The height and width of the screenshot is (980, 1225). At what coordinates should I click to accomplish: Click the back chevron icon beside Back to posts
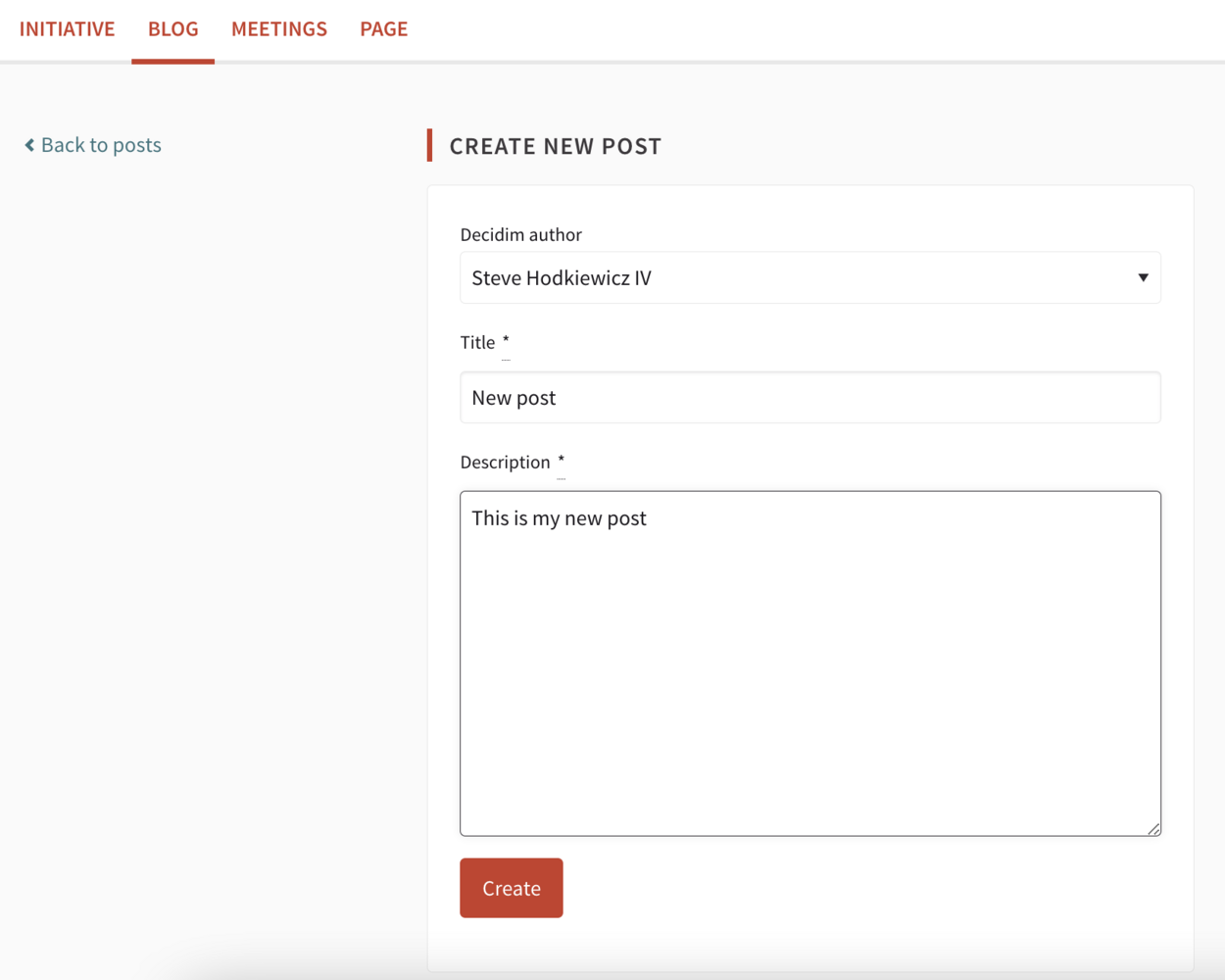[29, 145]
